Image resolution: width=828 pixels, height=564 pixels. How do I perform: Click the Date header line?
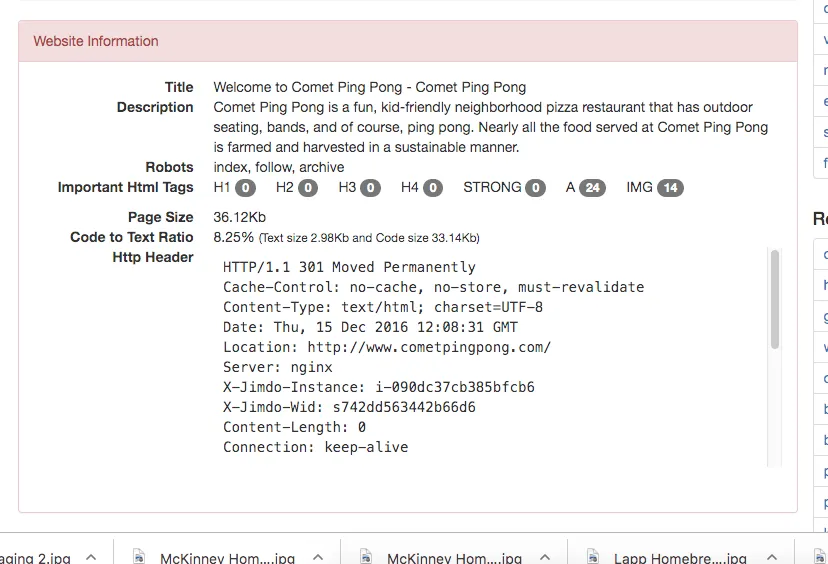370,327
